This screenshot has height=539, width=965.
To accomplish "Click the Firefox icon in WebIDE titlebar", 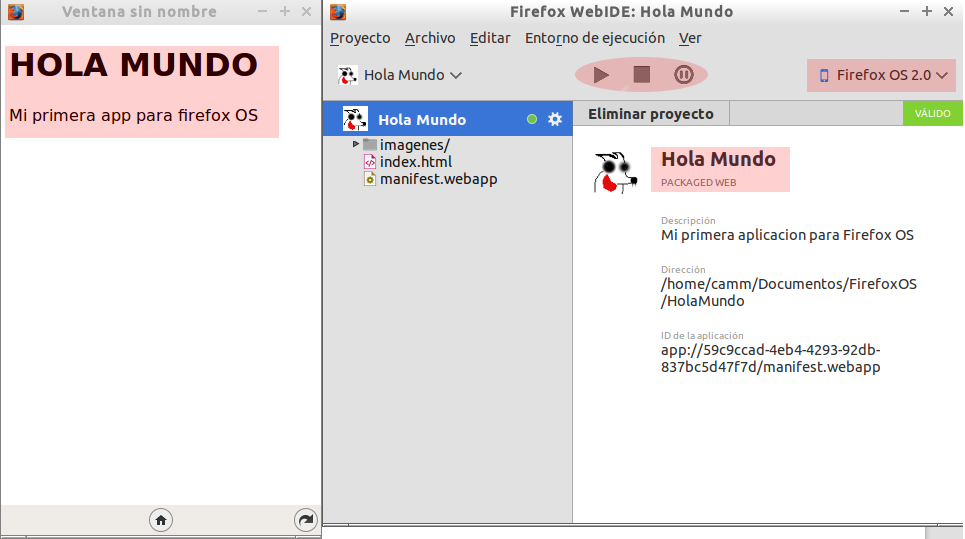I will click(338, 12).
